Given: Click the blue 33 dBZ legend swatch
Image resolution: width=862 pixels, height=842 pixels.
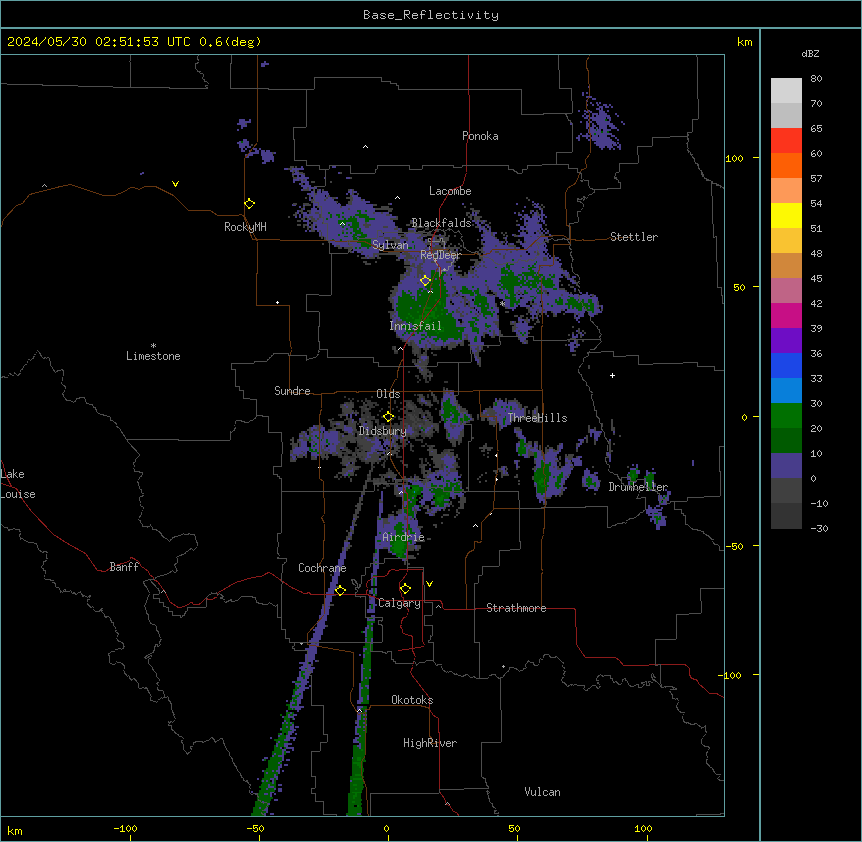Looking at the screenshot, I should pyautogui.click(x=786, y=365).
